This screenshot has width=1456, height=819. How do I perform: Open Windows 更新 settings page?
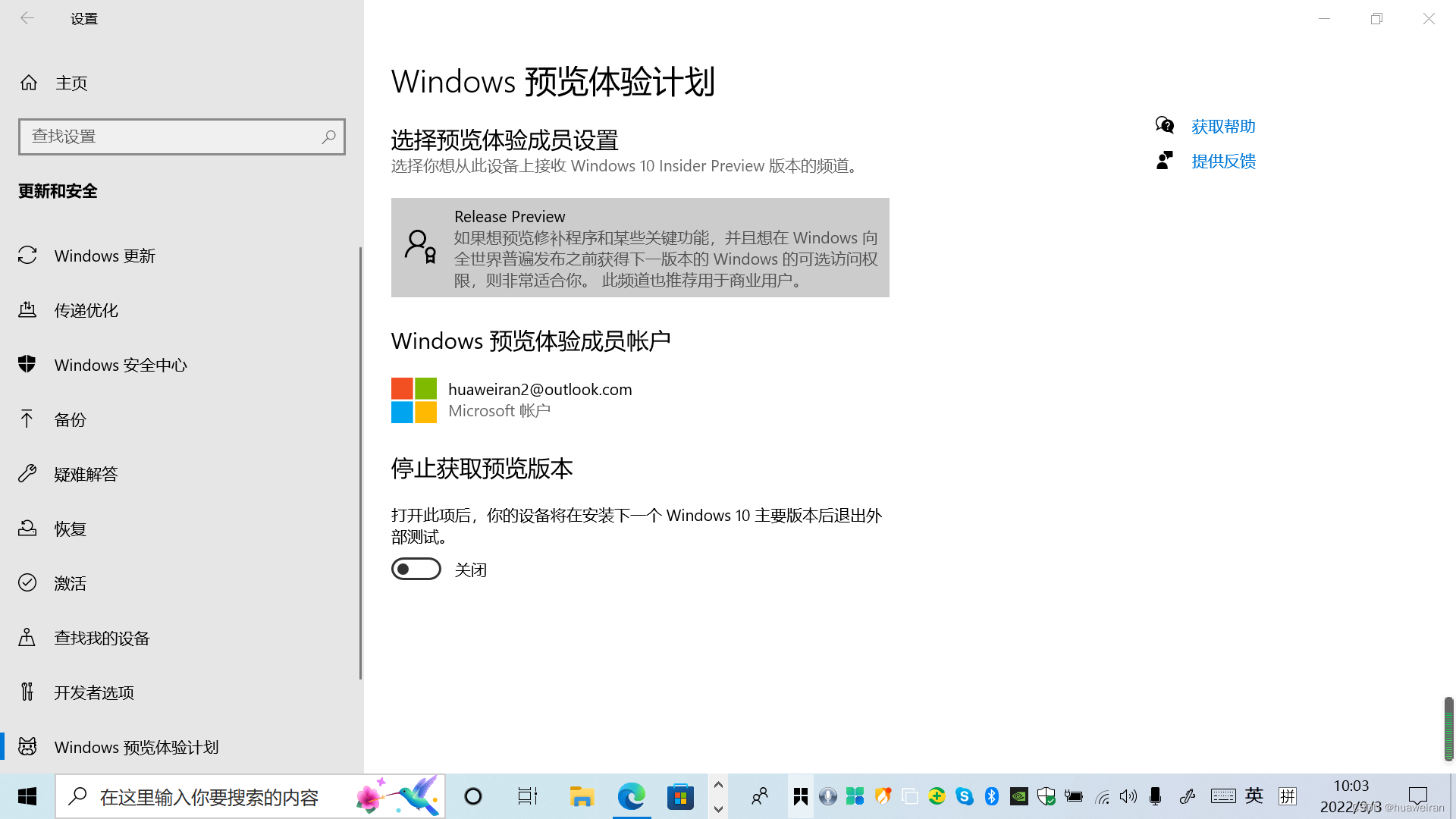point(105,256)
